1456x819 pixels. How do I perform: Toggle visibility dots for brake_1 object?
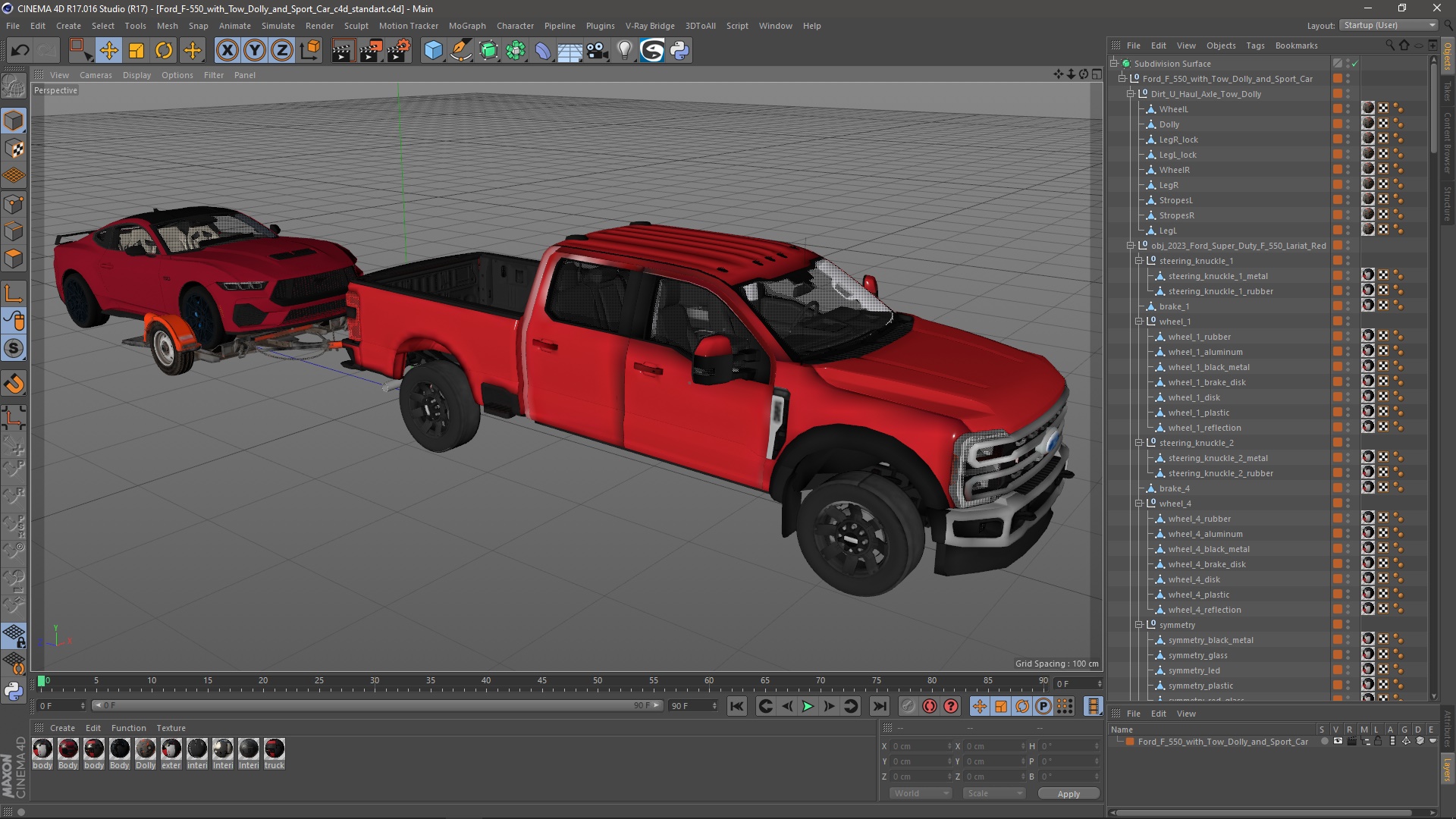click(x=1348, y=306)
